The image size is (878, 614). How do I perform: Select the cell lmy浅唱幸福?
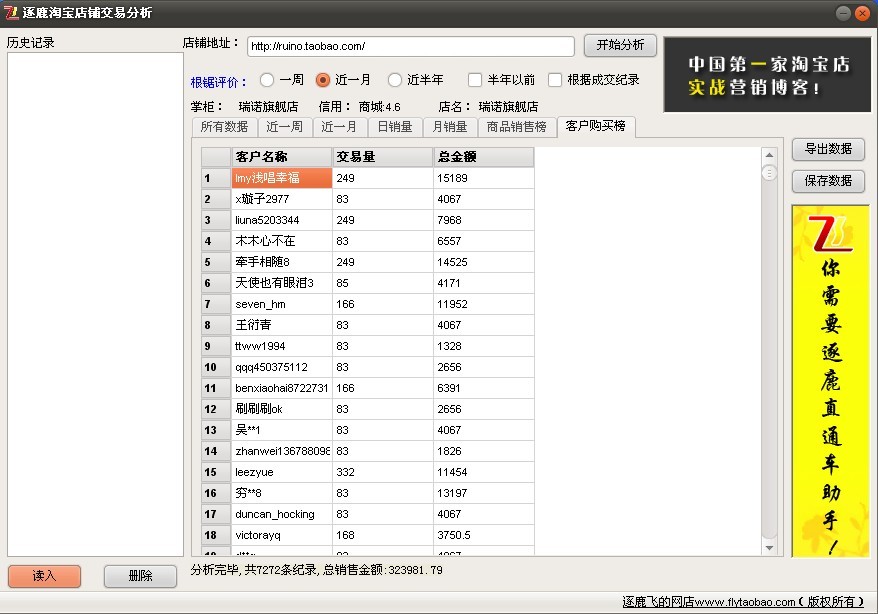[x=282, y=178]
